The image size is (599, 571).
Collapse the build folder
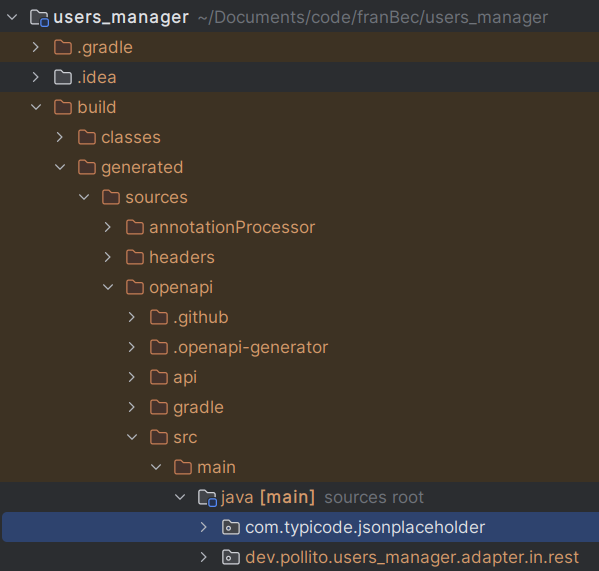(x=36, y=107)
